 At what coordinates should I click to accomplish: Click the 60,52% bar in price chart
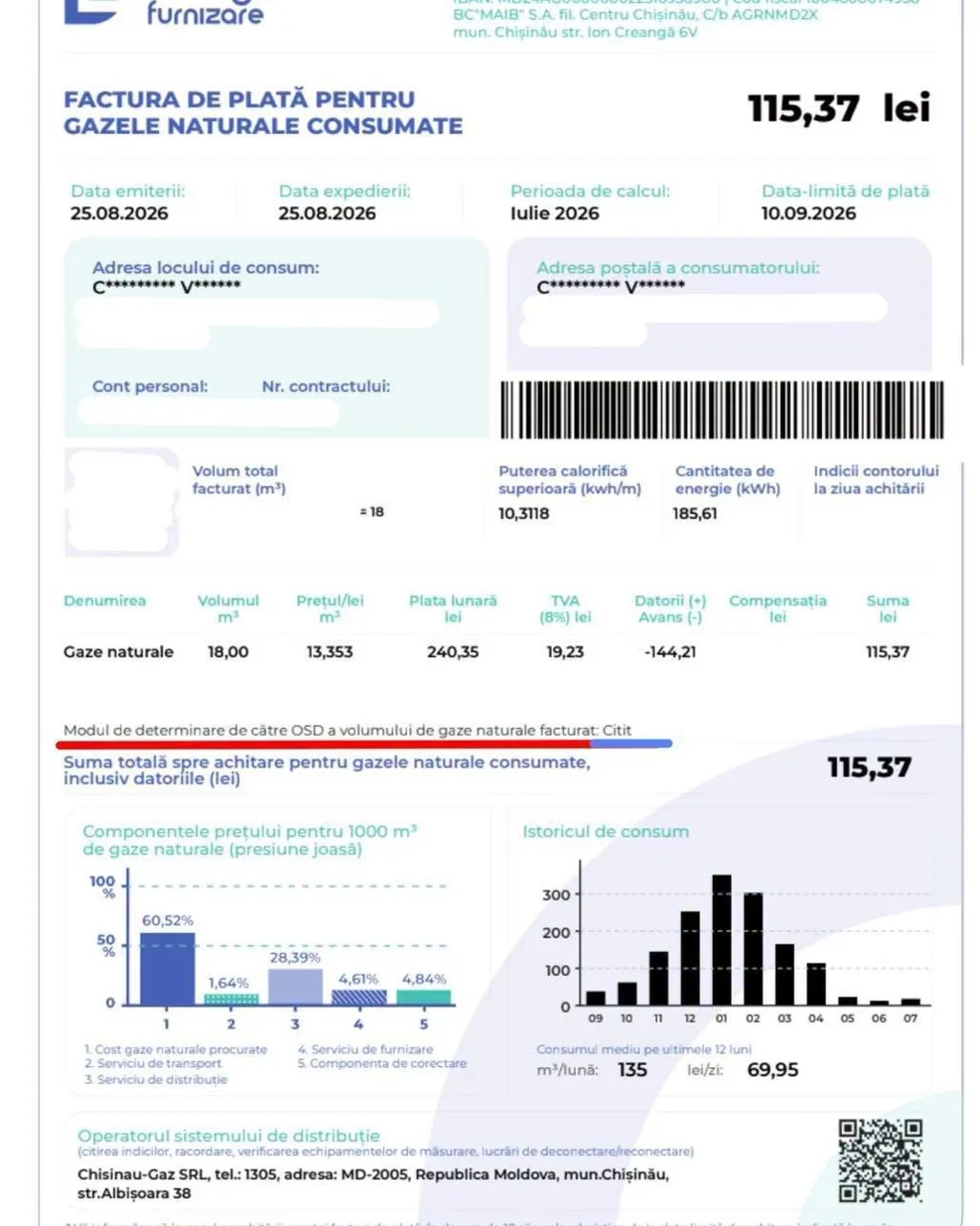click(x=168, y=968)
